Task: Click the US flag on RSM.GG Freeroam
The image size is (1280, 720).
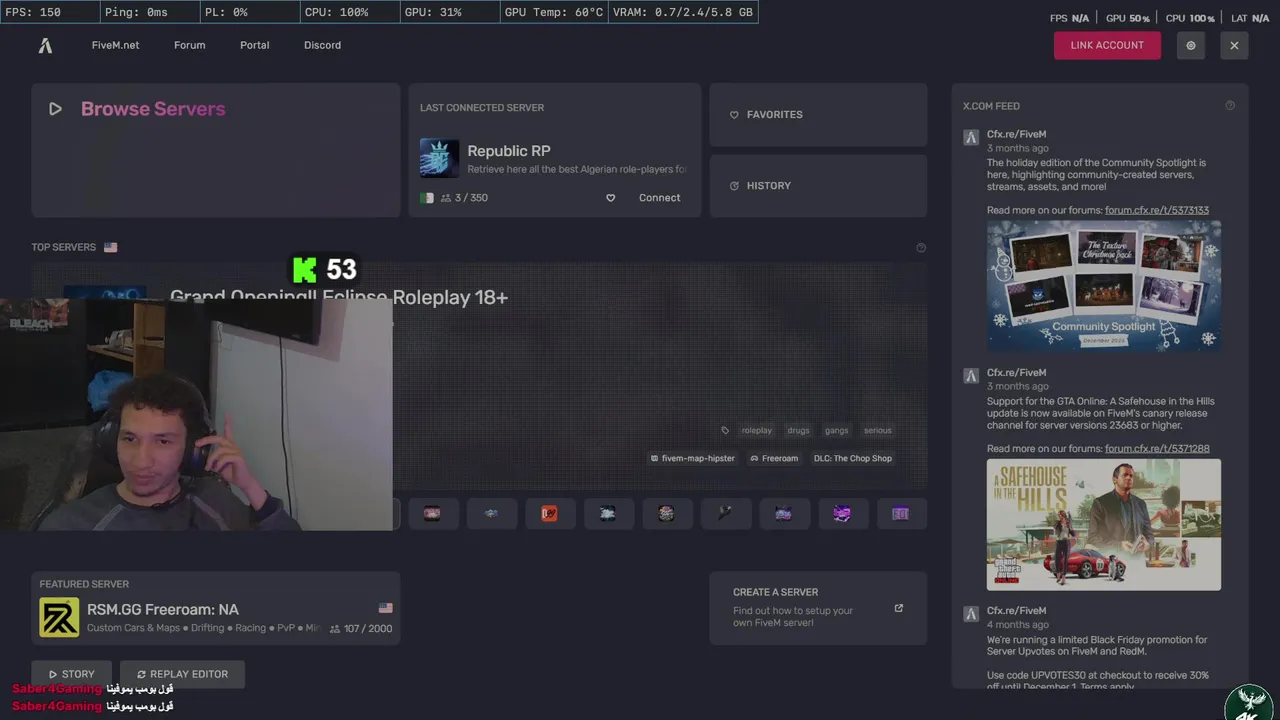Action: click(x=385, y=608)
